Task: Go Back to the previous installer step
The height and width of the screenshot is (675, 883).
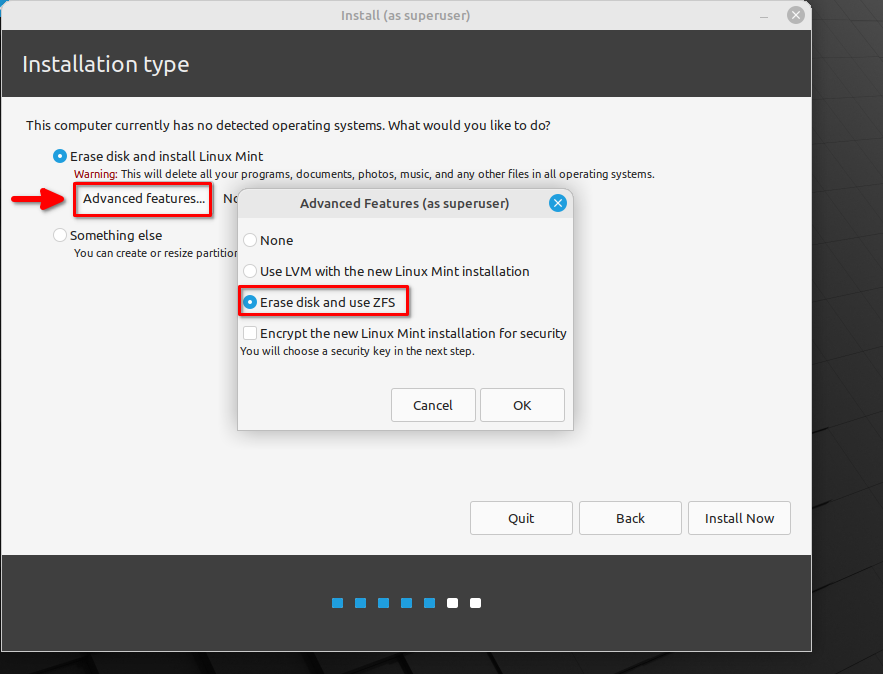Action: 630,518
